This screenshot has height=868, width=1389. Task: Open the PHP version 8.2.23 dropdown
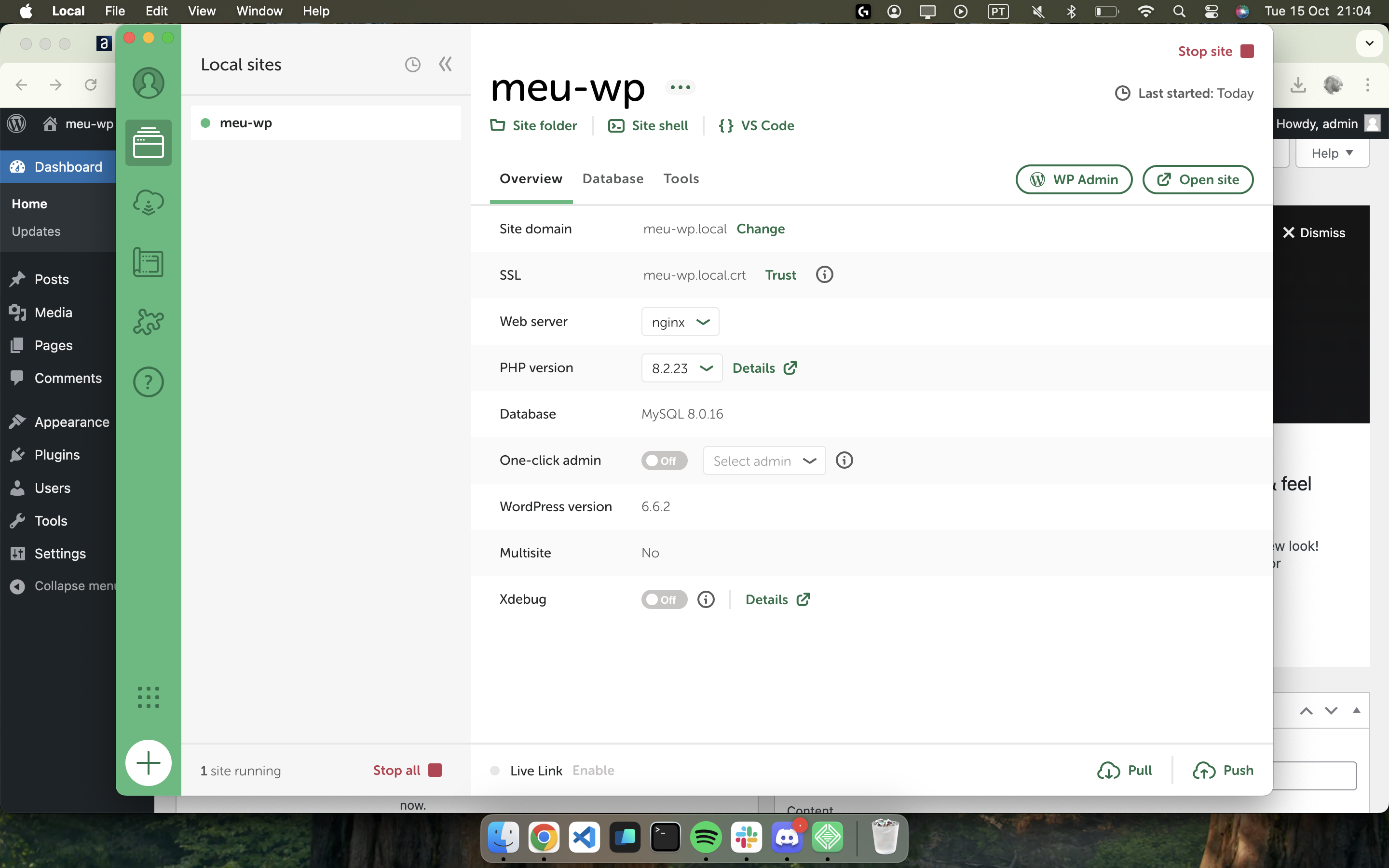point(681,368)
